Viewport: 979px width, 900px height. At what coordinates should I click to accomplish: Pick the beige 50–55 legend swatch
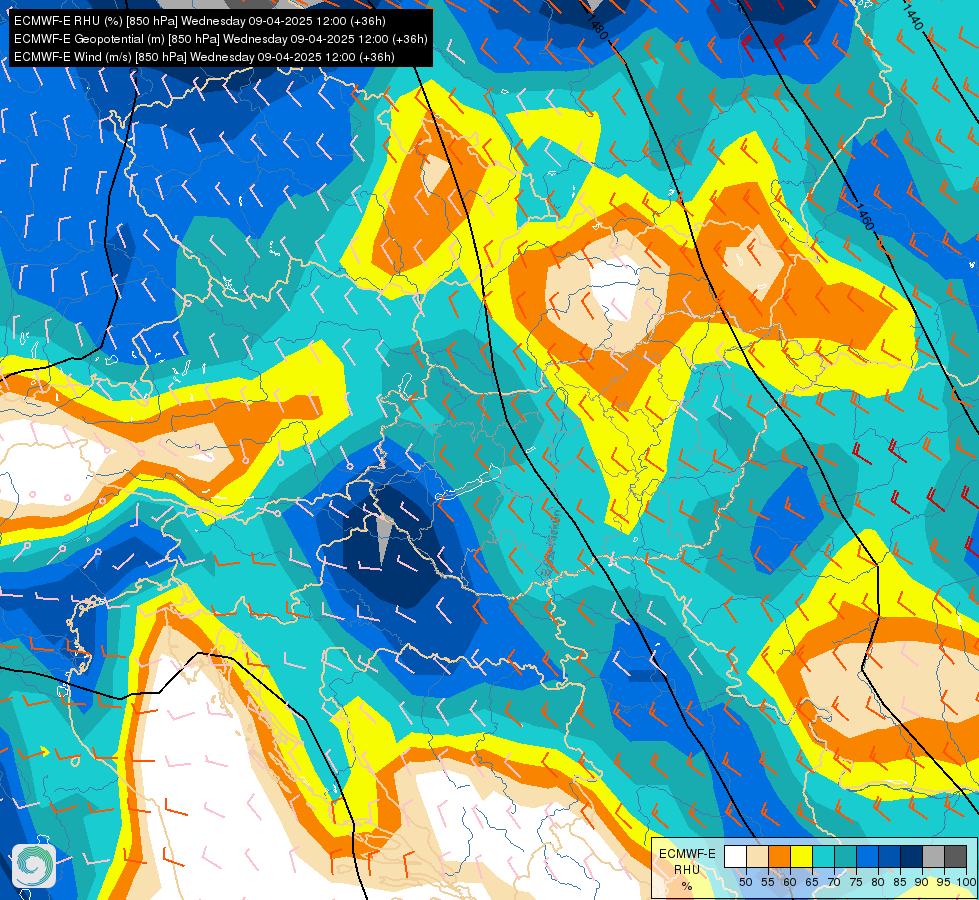pyautogui.click(x=757, y=856)
